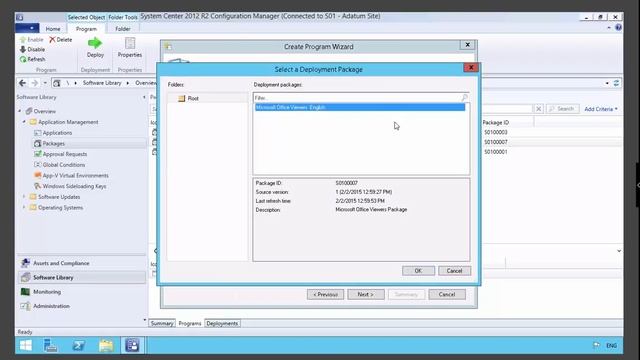Open PowerShell from the taskbar
The image size is (640, 360).
tap(78, 345)
